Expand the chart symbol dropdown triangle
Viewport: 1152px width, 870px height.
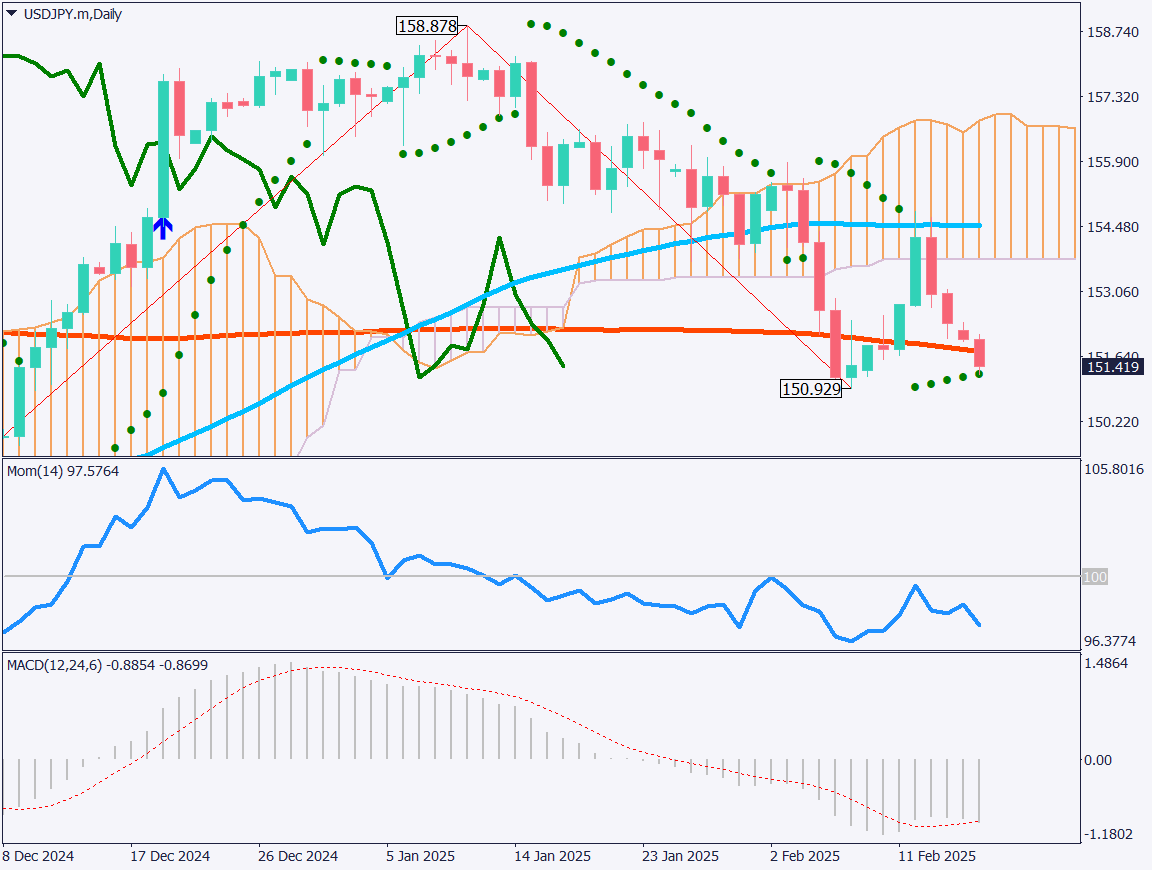tap(9, 14)
